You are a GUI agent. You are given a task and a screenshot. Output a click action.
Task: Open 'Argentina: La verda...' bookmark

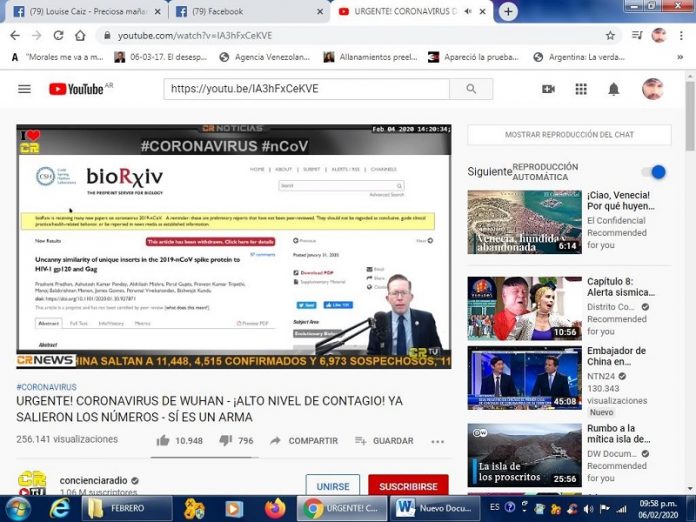pyautogui.click(x=579, y=57)
